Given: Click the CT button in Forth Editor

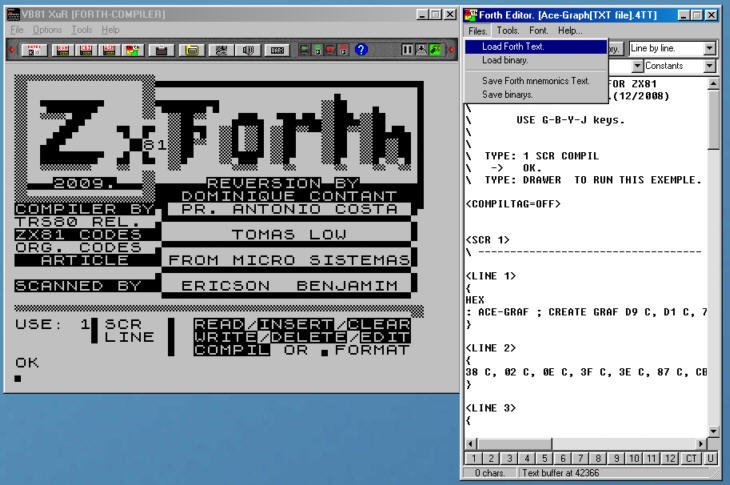Looking at the screenshot, I should tap(691, 458).
